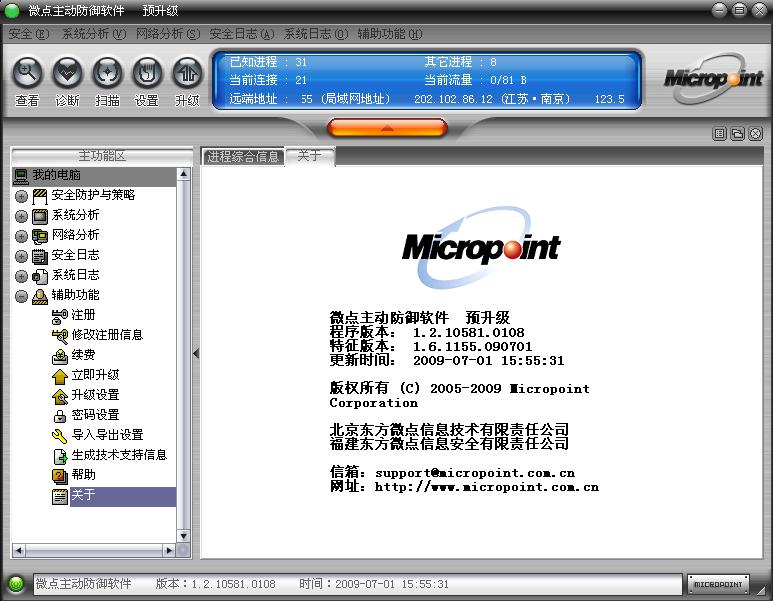The image size is (773, 601).
Task: Click remote address 202.102.86.12 in info panel
Action: 453,99
